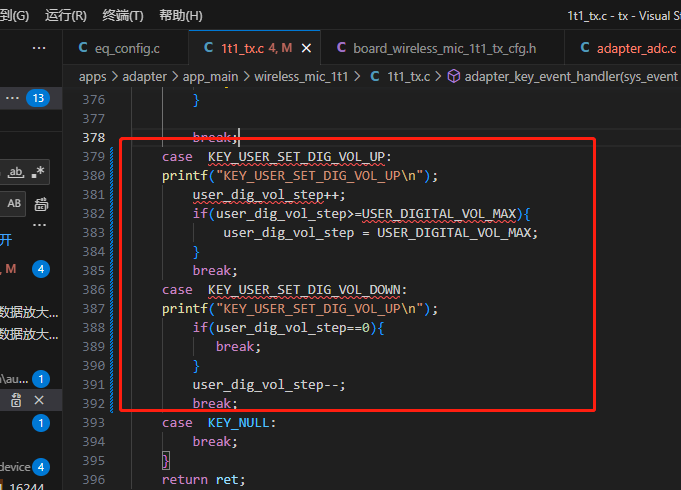Click USER_DIGITAL_VOL_MAX in the if condition
The width and height of the screenshot is (681, 490).
pyautogui.click(x=439, y=214)
